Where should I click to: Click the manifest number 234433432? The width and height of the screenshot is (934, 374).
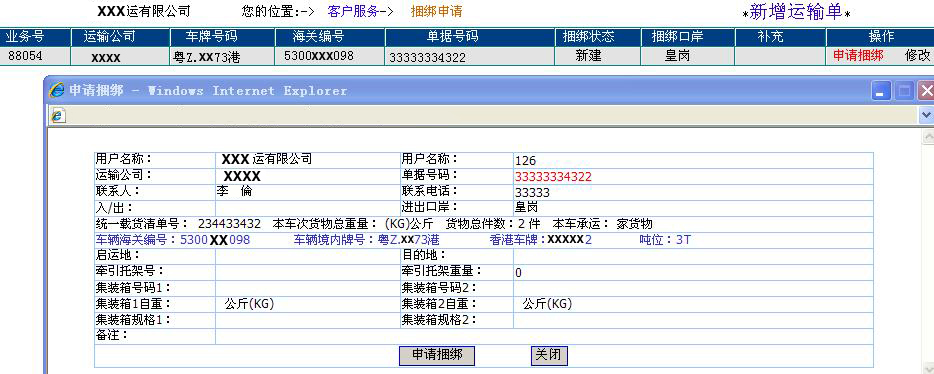(x=229, y=224)
